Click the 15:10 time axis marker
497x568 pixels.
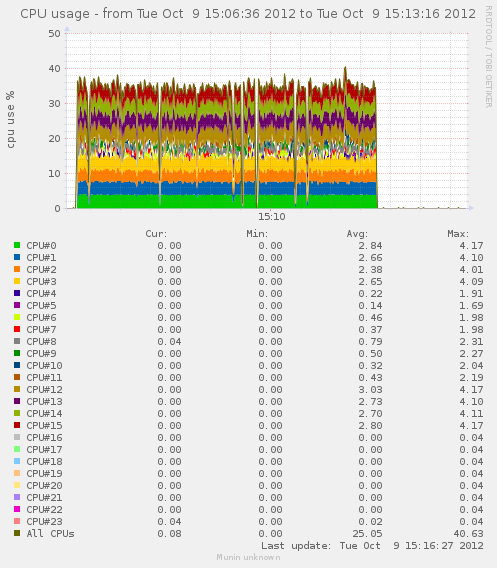click(272, 217)
